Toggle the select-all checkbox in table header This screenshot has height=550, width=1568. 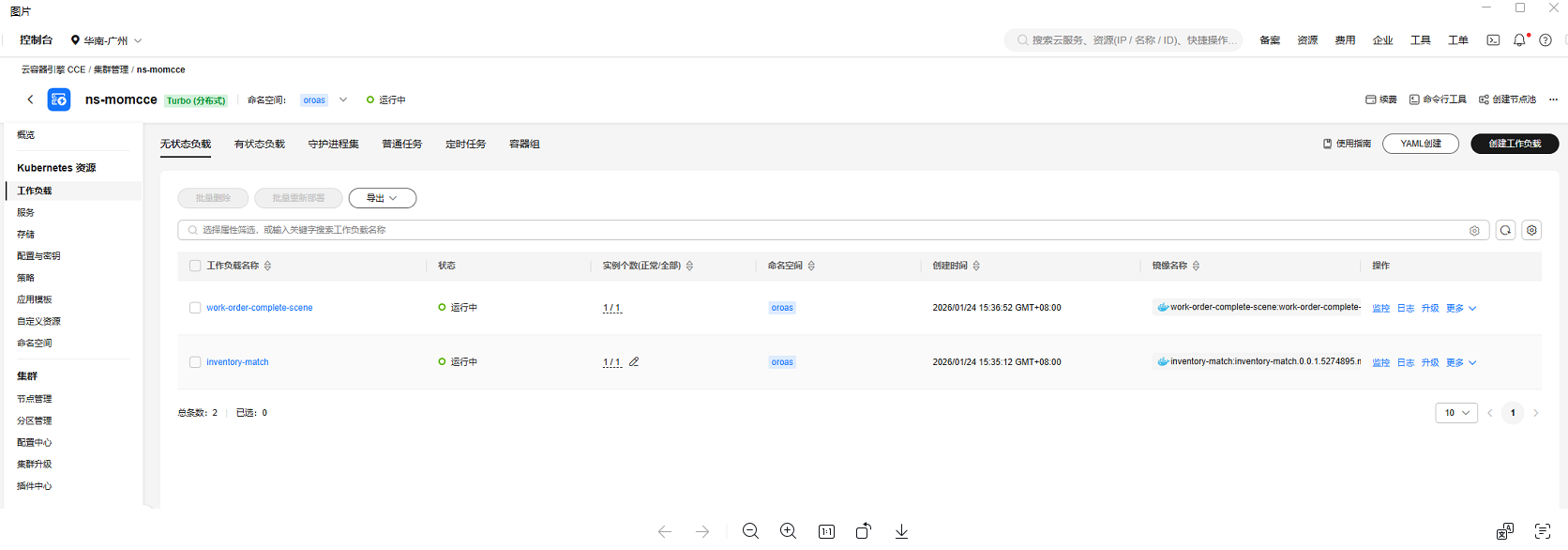point(195,266)
